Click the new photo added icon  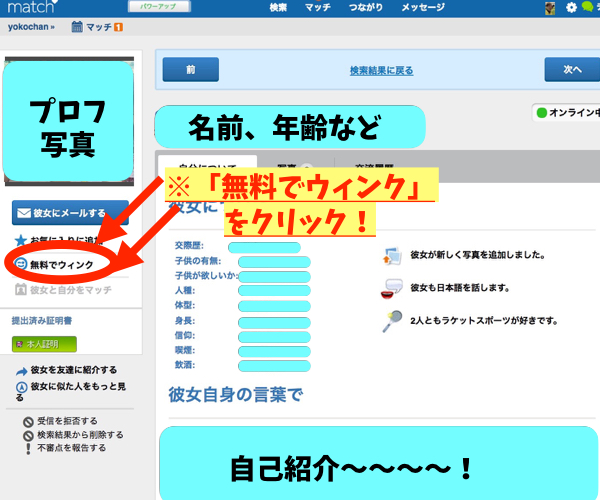392,256
